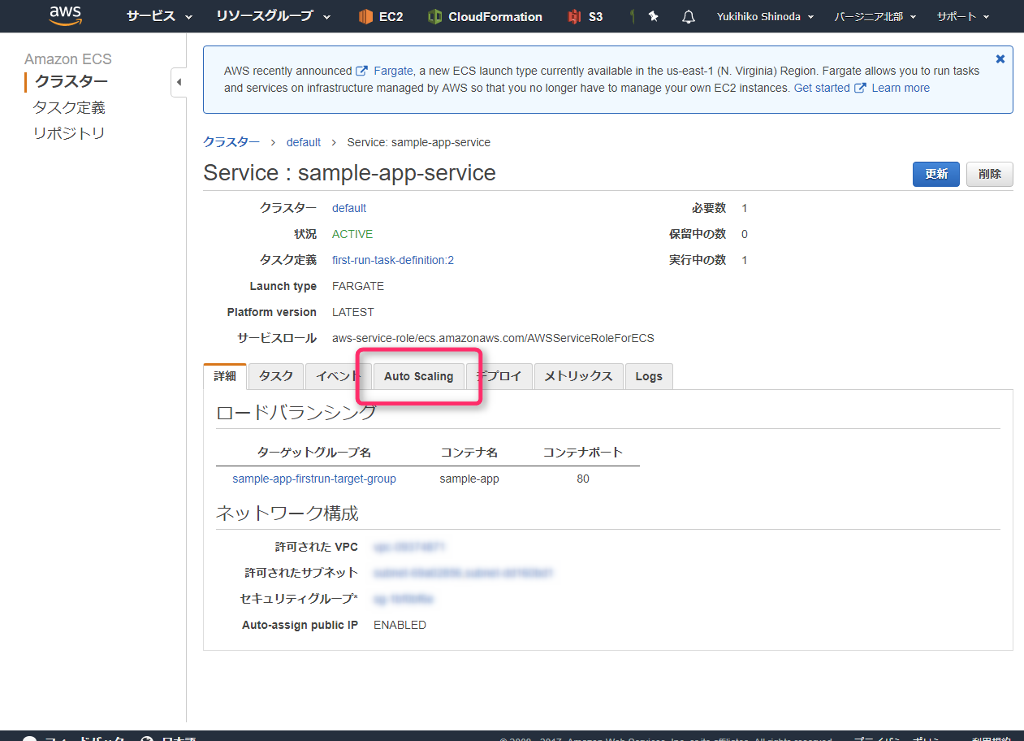This screenshot has width=1024, height=741.
Task: Open the sample-app-firstrun-target-group link
Action: pyautogui.click(x=314, y=479)
